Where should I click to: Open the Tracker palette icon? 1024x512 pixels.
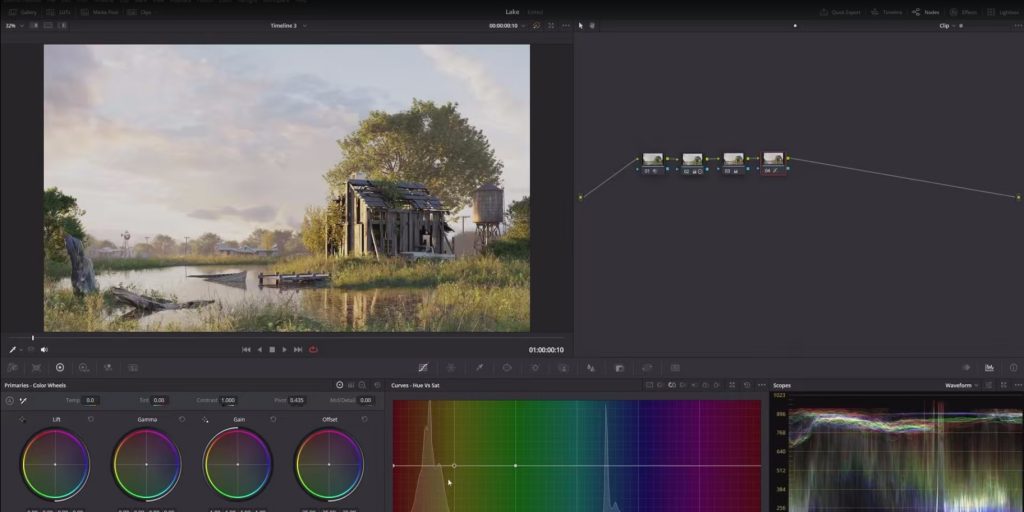[x=535, y=368]
